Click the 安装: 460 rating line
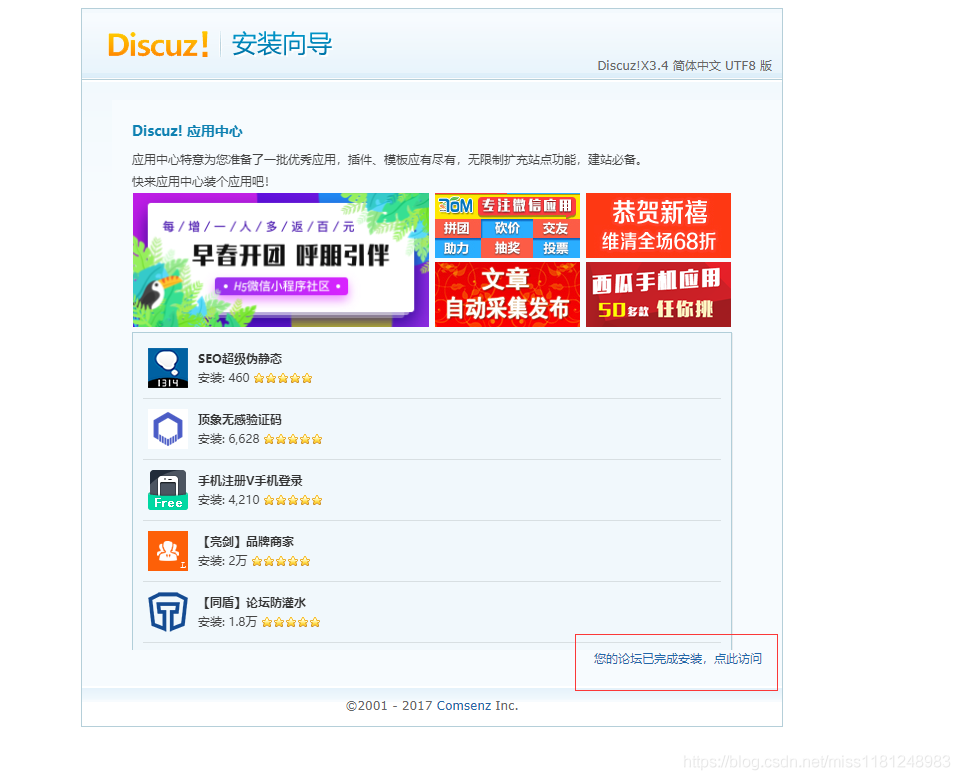This screenshot has width=960, height=780. coord(255,378)
